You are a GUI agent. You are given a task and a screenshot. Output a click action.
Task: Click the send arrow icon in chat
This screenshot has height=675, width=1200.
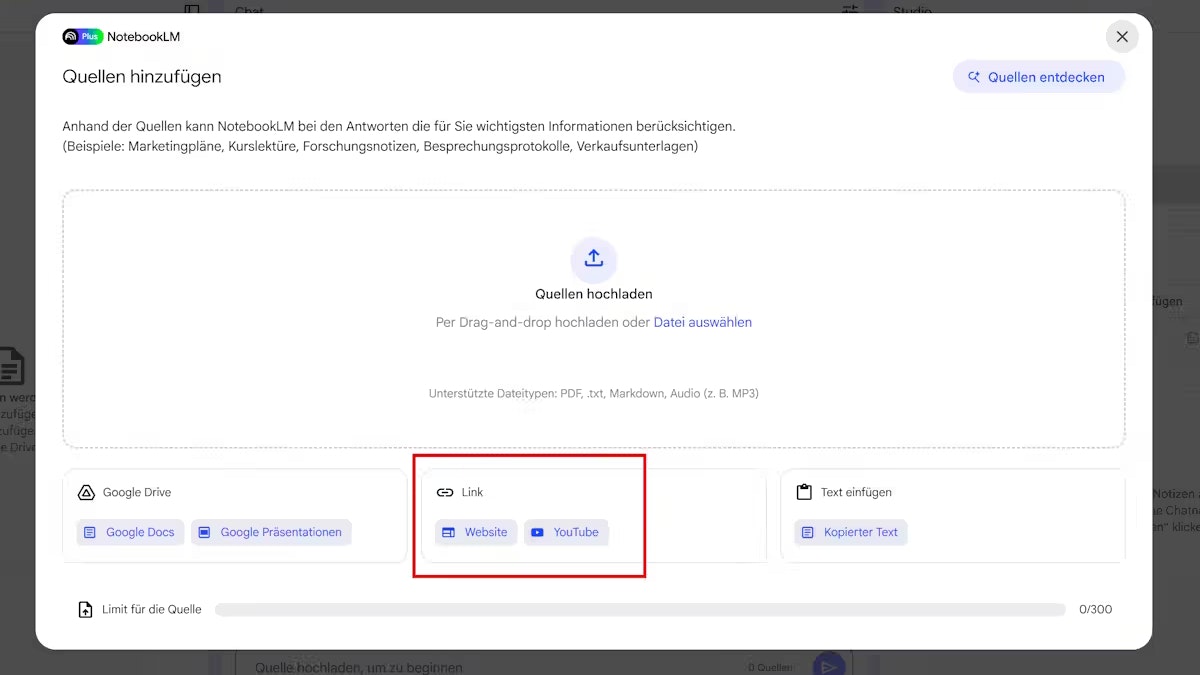pyautogui.click(x=827, y=666)
